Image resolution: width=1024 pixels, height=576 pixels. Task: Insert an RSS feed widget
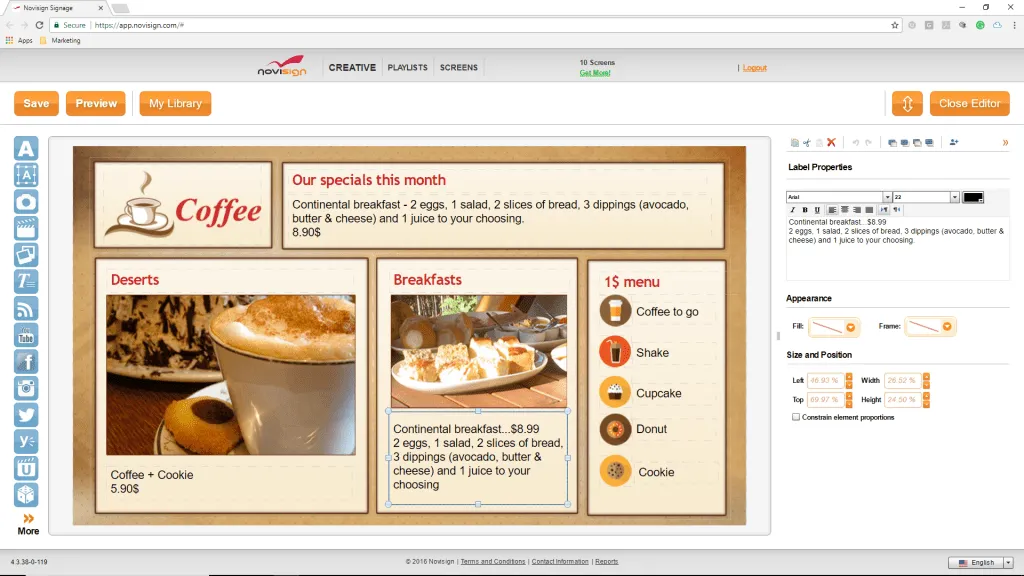pyautogui.click(x=26, y=308)
